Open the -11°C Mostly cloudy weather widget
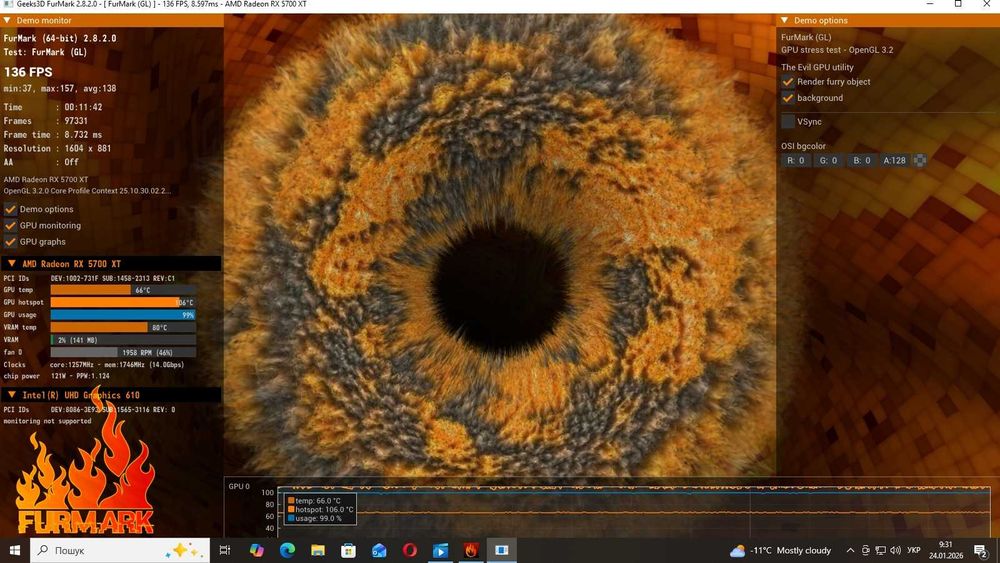The width and height of the screenshot is (1000, 563). (x=781, y=550)
